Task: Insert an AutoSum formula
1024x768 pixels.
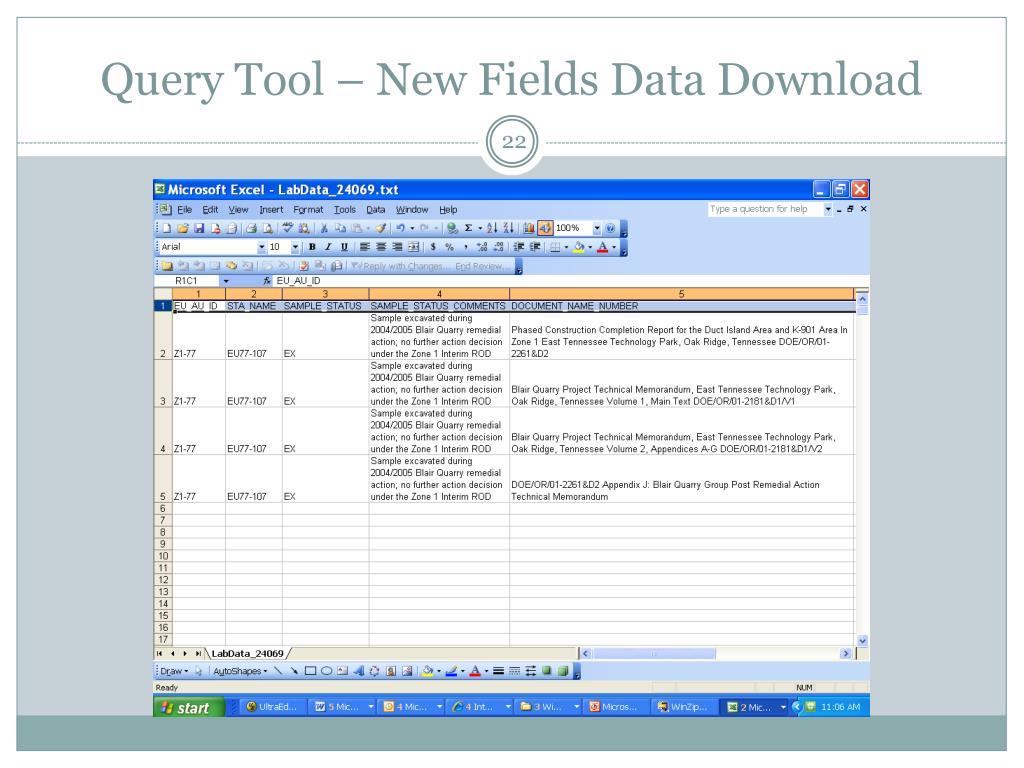Action: pos(468,228)
